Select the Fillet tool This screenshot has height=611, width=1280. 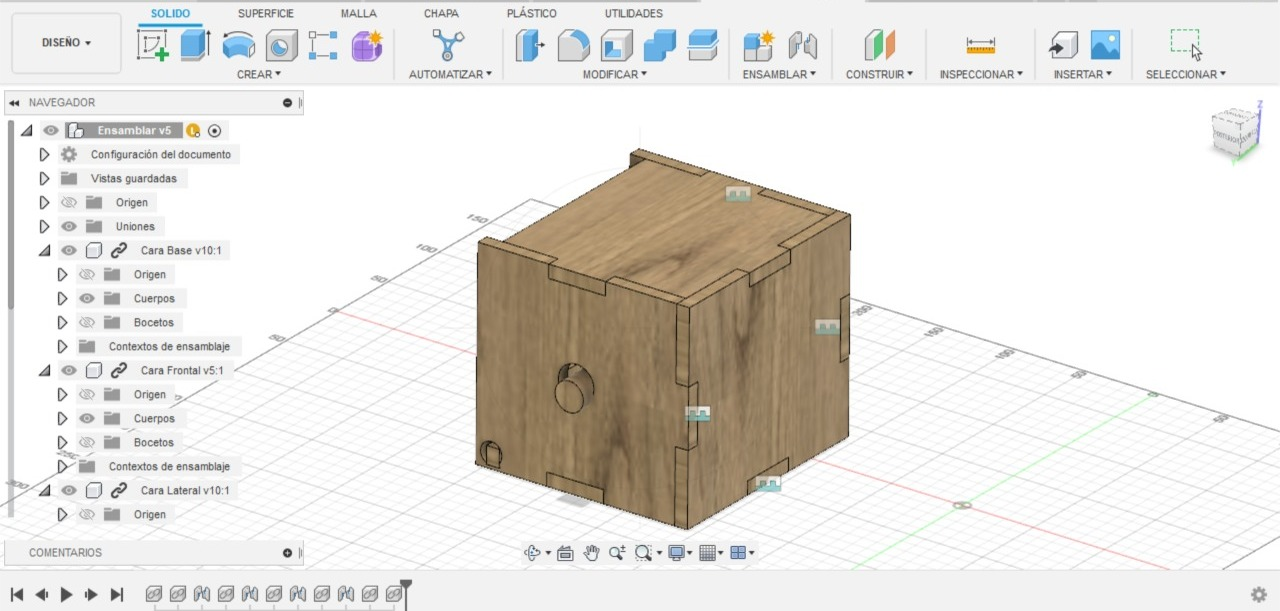pyautogui.click(x=573, y=45)
